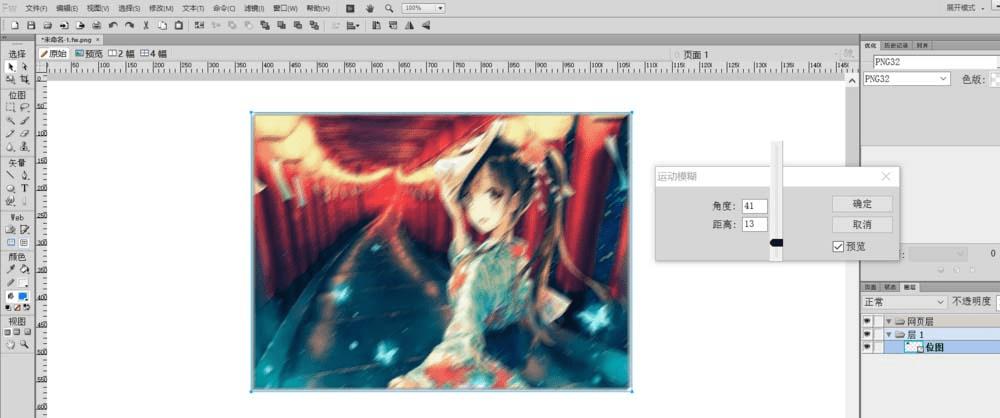1000x418 pixels.
Task: Select the Lasso tool
Action: point(24,107)
